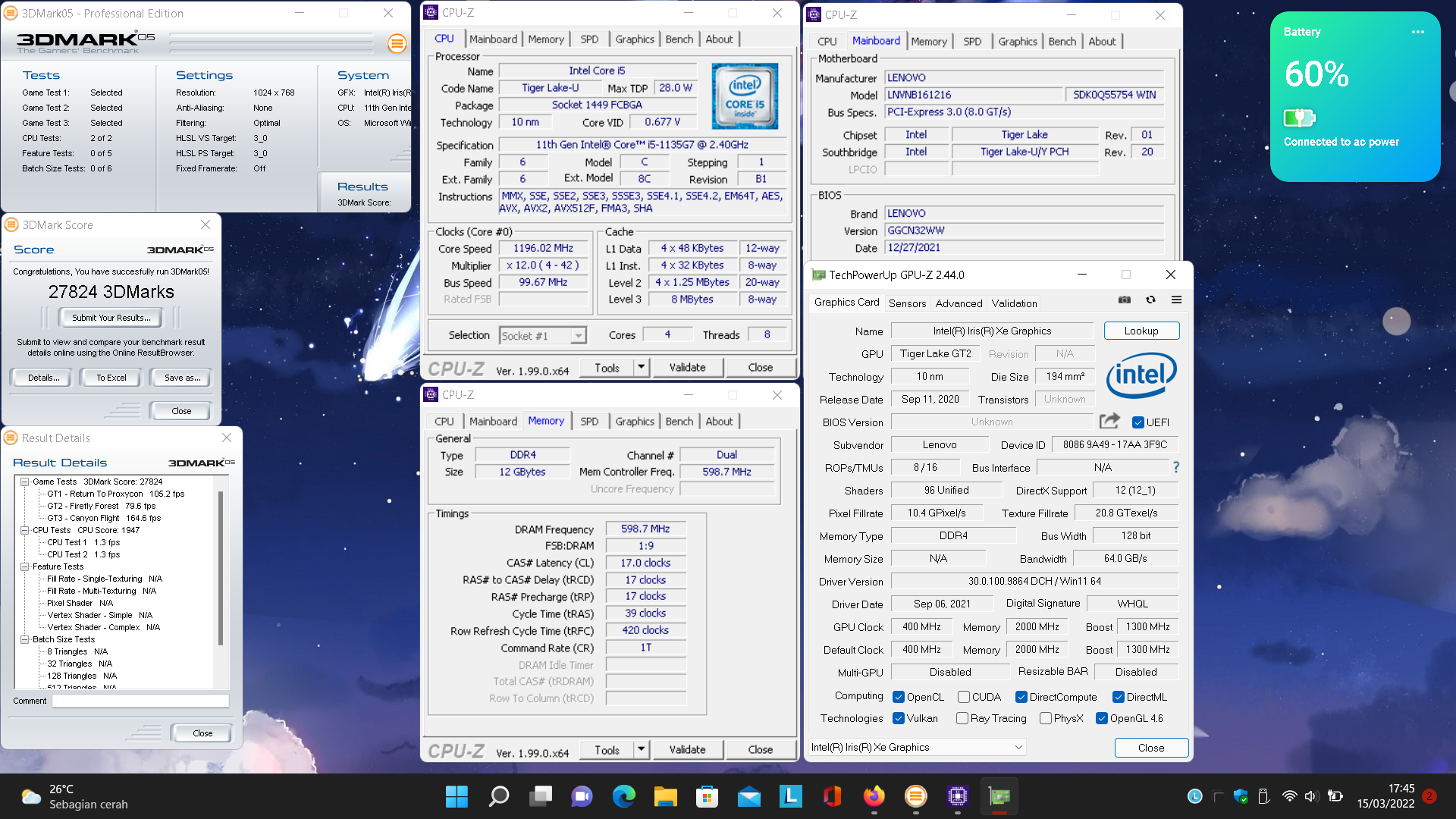Toggle the PhysX checkbox
The height and width of the screenshot is (819, 1456).
pyautogui.click(x=1046, y=718)
